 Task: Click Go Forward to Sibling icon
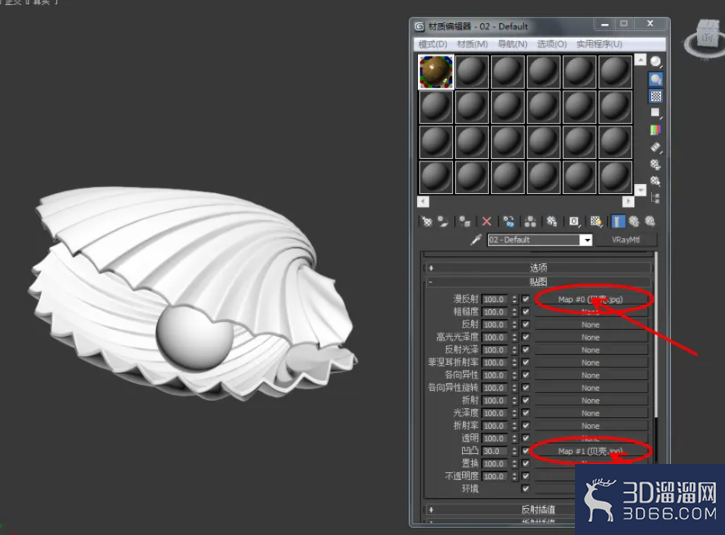(650, 222)
